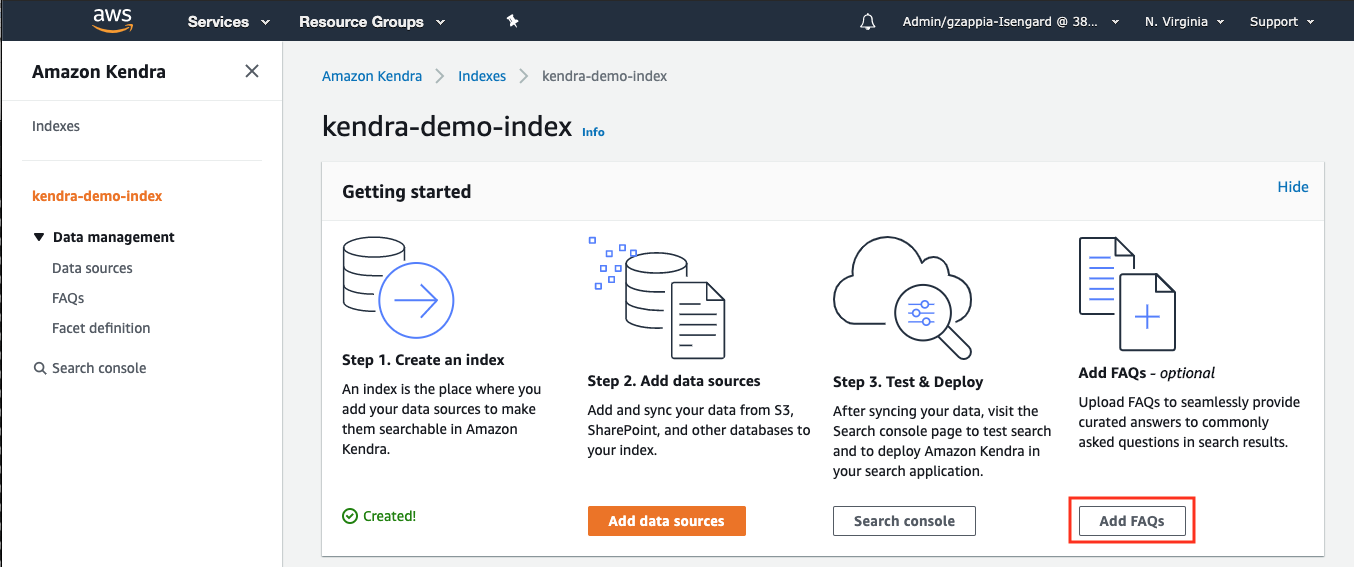Click the pin shortcuts icon
The height and width of the screenshot is (567, 1354).
[512, 21]
